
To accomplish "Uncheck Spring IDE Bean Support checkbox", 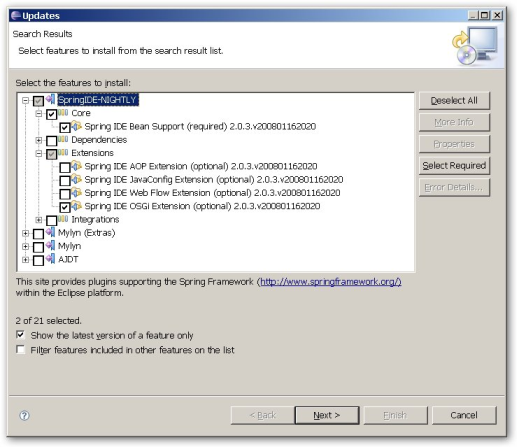I will click(65, 127).
